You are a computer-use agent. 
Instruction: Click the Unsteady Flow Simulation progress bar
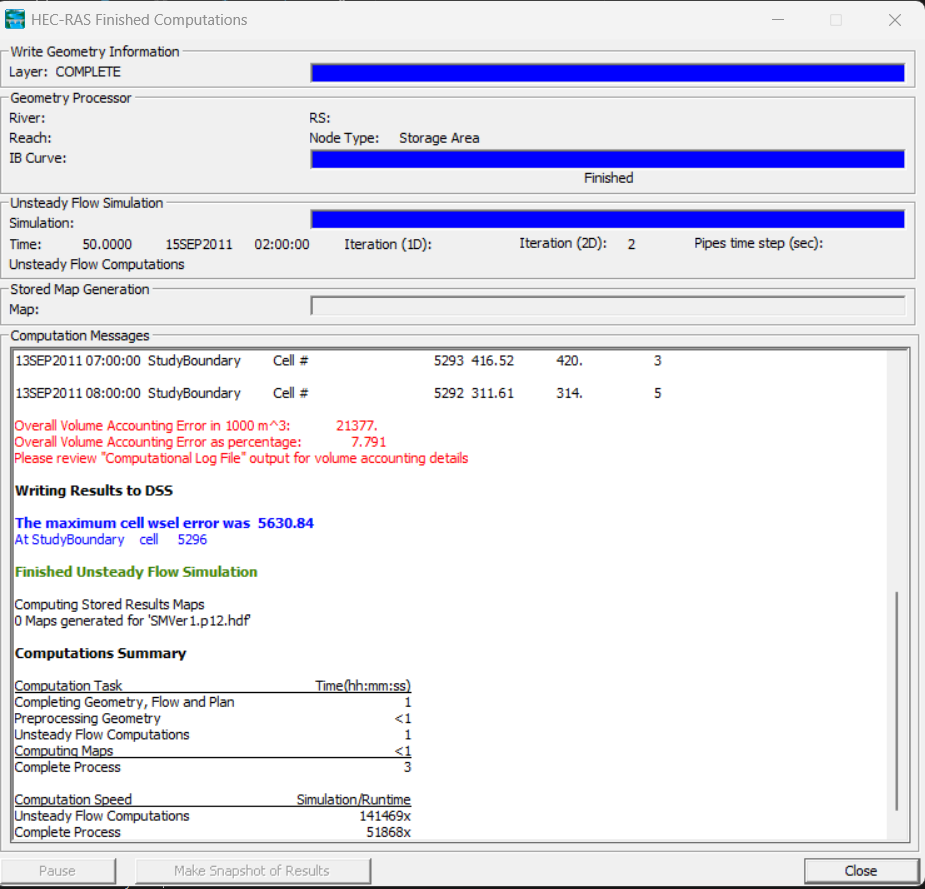coord(607,219)
